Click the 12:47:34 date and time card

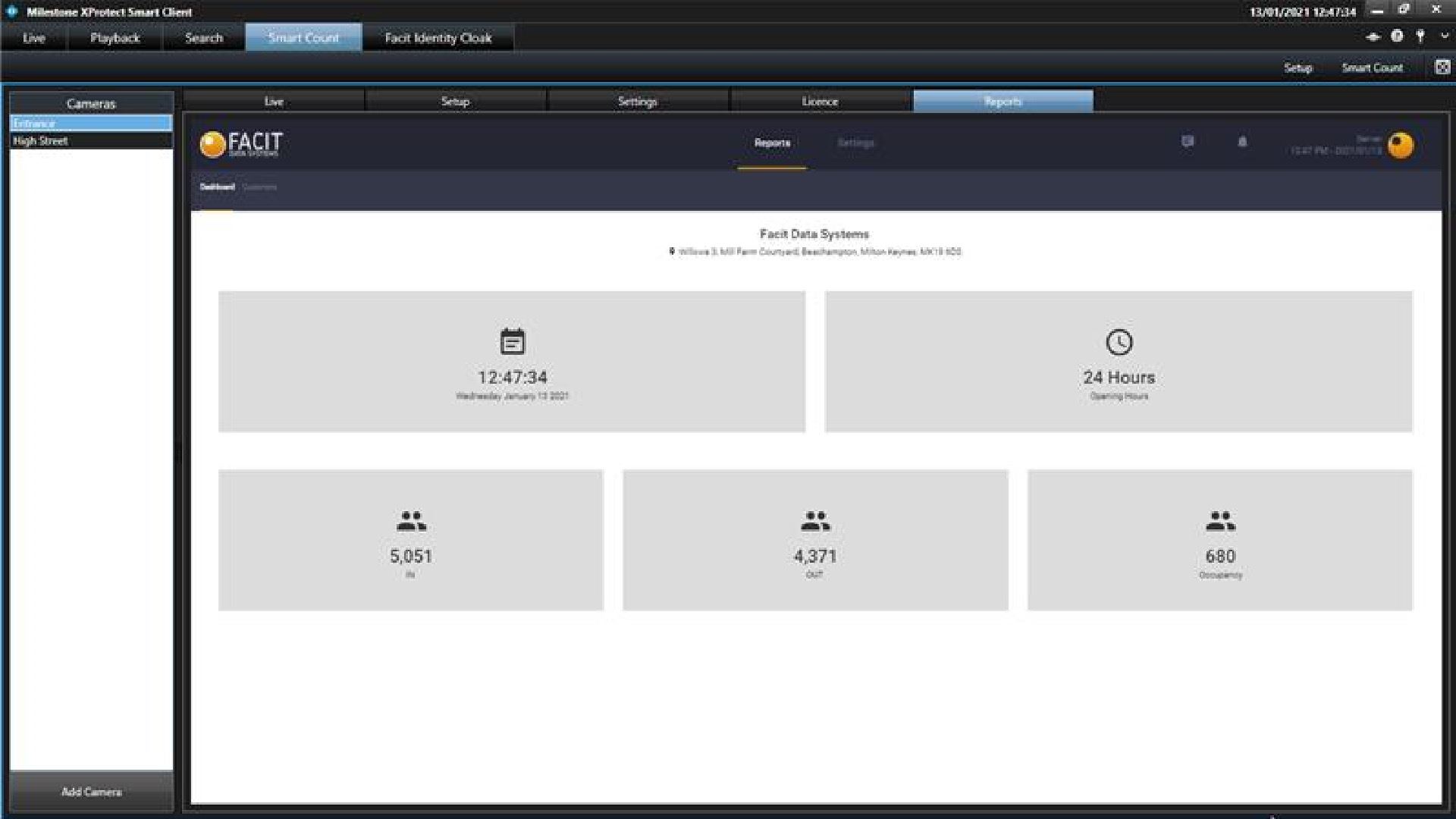[x=512, y=362]
